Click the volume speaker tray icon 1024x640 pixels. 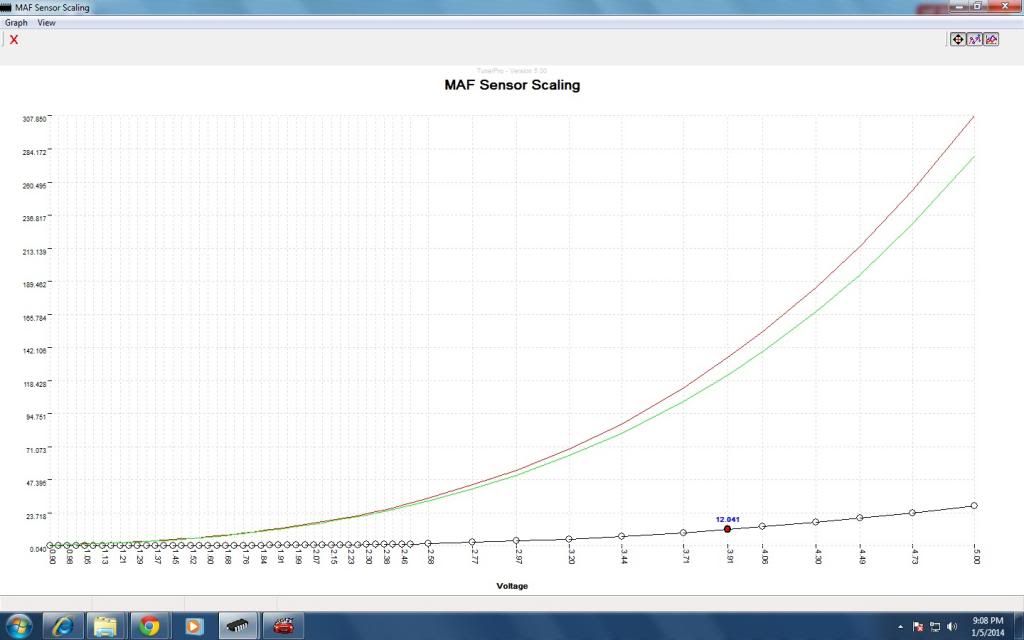949,626
